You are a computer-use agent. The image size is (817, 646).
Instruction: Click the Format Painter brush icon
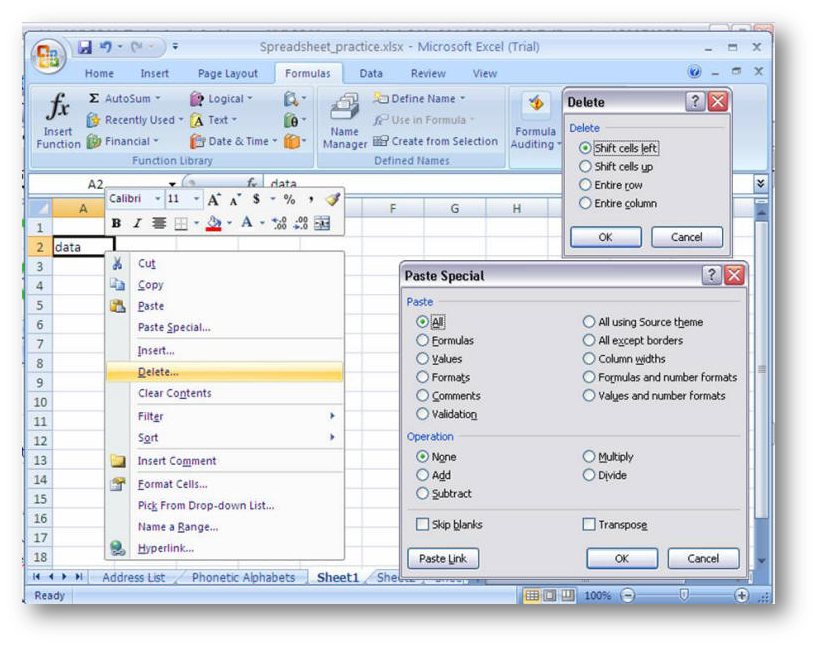coord(331,199)
